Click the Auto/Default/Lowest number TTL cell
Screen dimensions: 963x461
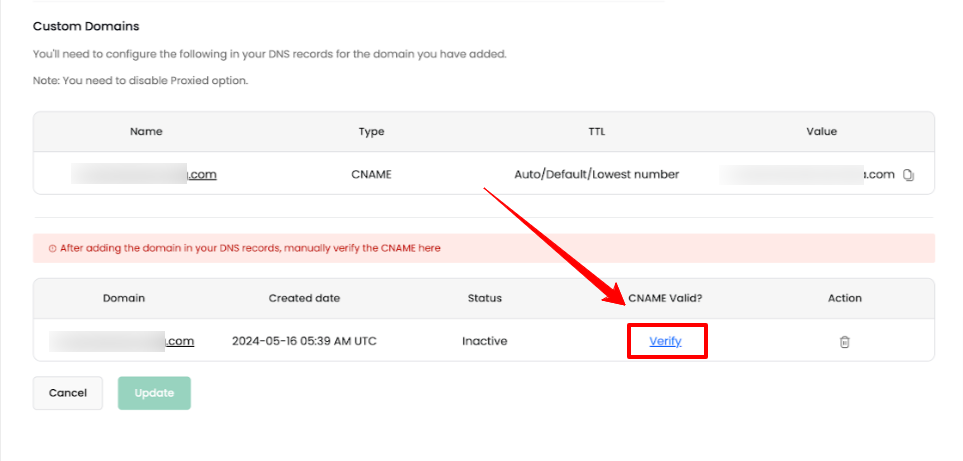[596, 174]
